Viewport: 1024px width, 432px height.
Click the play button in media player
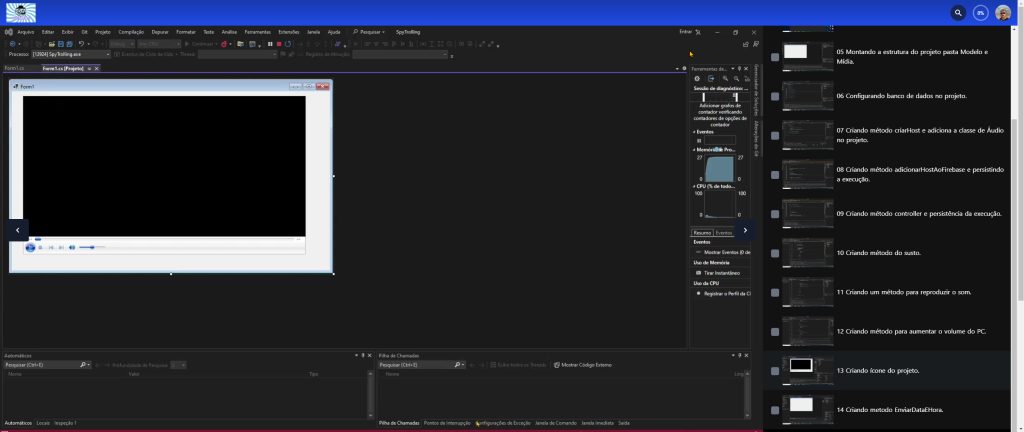pos(29,247)
